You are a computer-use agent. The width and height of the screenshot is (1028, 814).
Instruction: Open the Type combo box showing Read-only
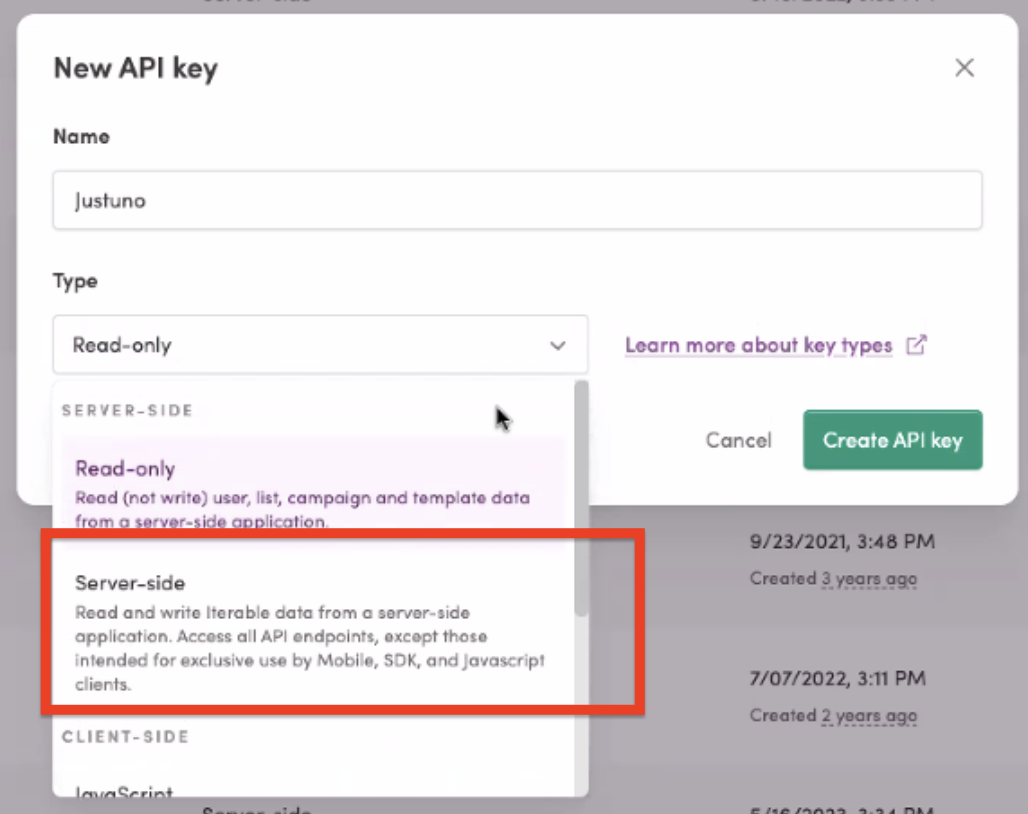tap(320, 346)
